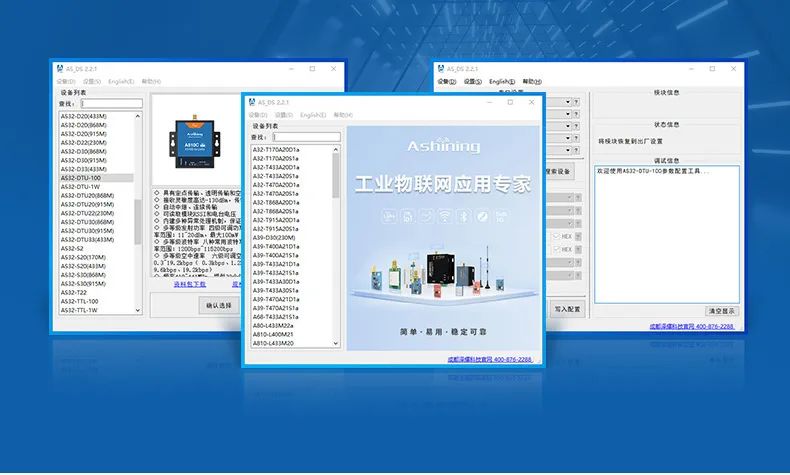Open the 帮助(H) menu in the left window
This screenshot has height=475, width=790.
pyautogui.click(x=151, y=82)
